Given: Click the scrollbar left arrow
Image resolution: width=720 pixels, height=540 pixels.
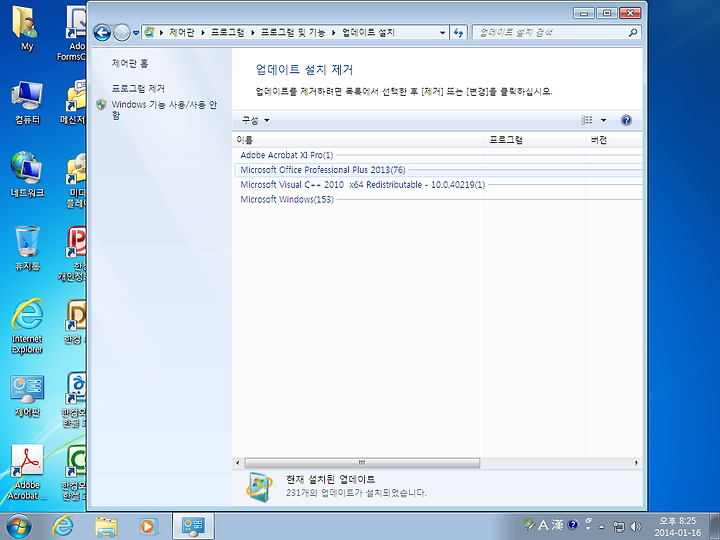Looking at the screenshot, I should pyautogui.click(x=238, y=462).
